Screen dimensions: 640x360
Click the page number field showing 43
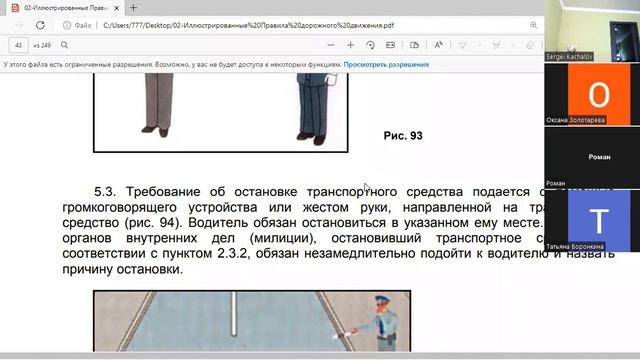click(x=18, y=45)
